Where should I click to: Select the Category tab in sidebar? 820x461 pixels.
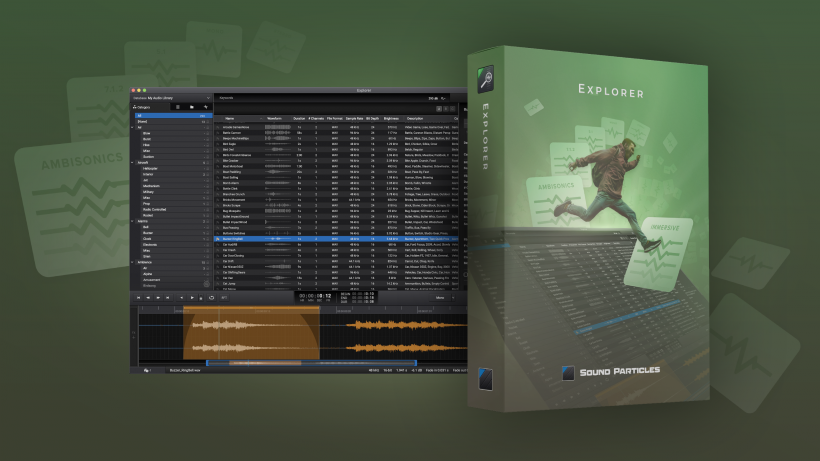151,107
